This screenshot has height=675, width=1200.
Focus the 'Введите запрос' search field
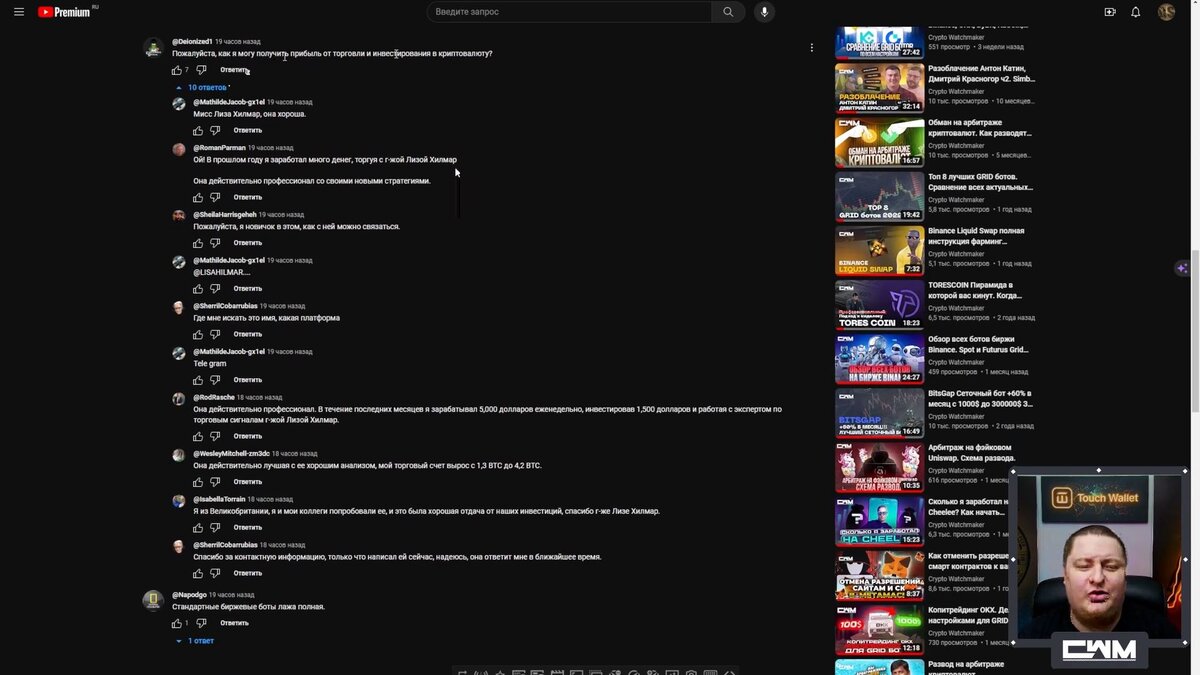click(x=569, y=12)
